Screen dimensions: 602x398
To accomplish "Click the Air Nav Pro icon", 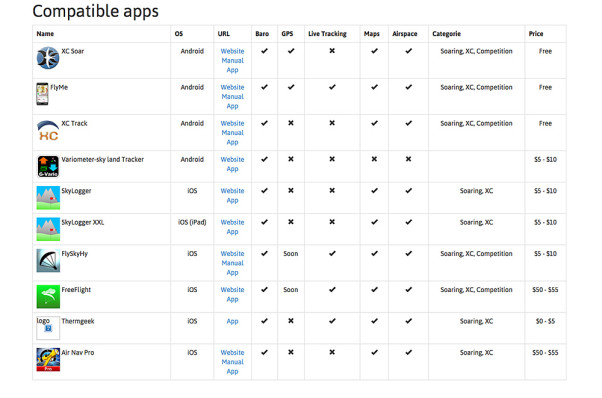I will [48, 360].
